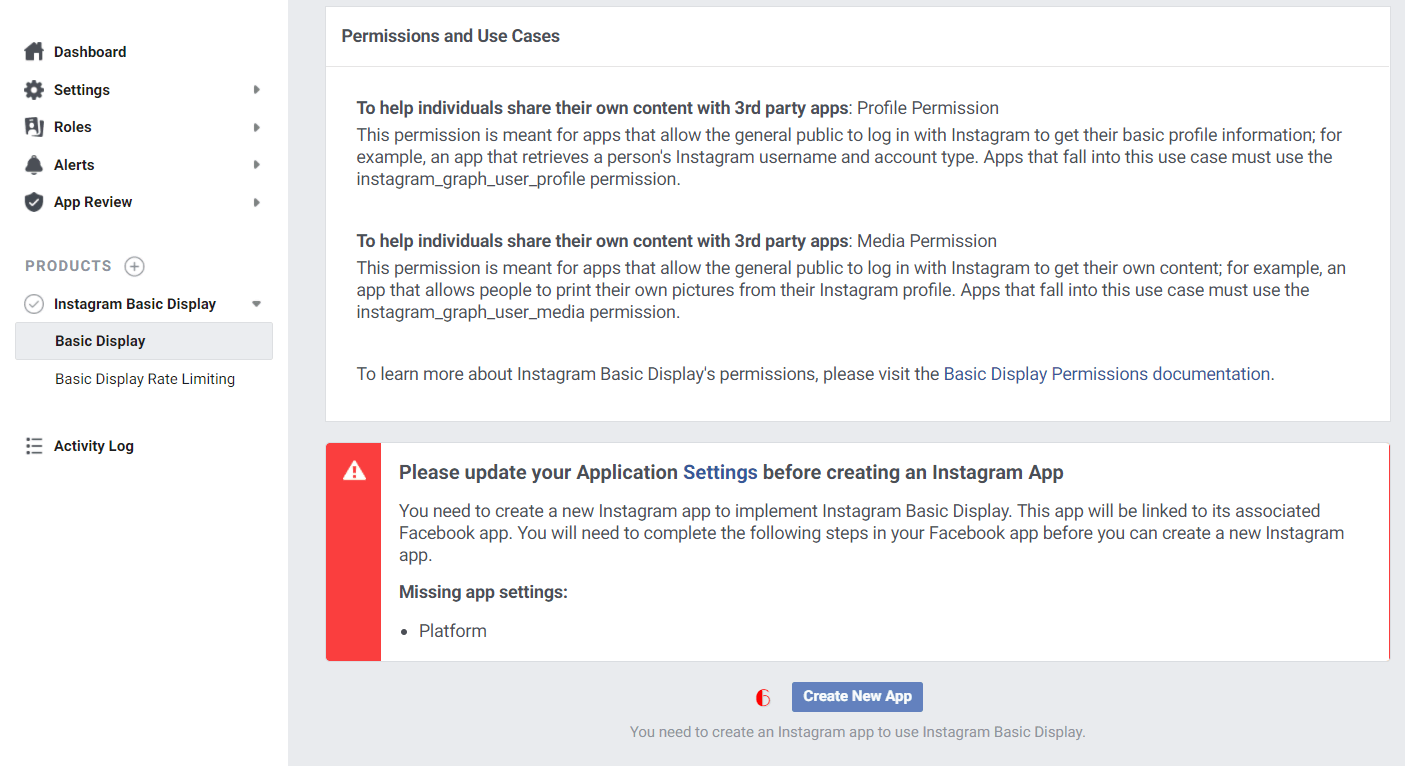Click the Dashboard home icon
The width and height of the screenshot is (1405, 766).
click(34, 51)
